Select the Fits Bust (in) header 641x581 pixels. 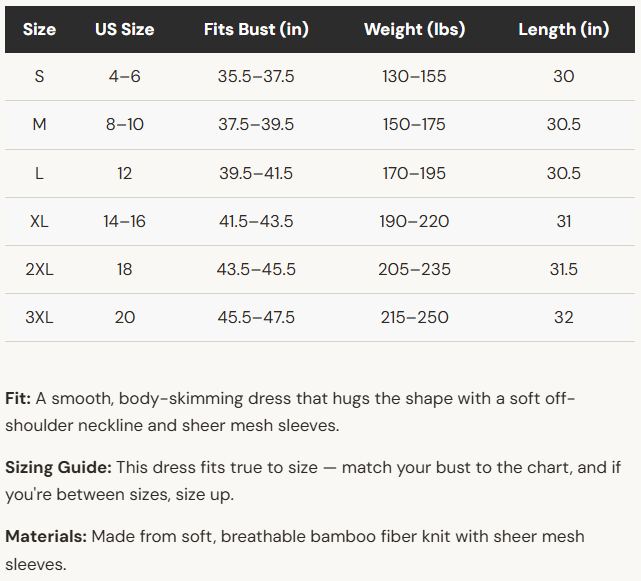click(256, 29)
